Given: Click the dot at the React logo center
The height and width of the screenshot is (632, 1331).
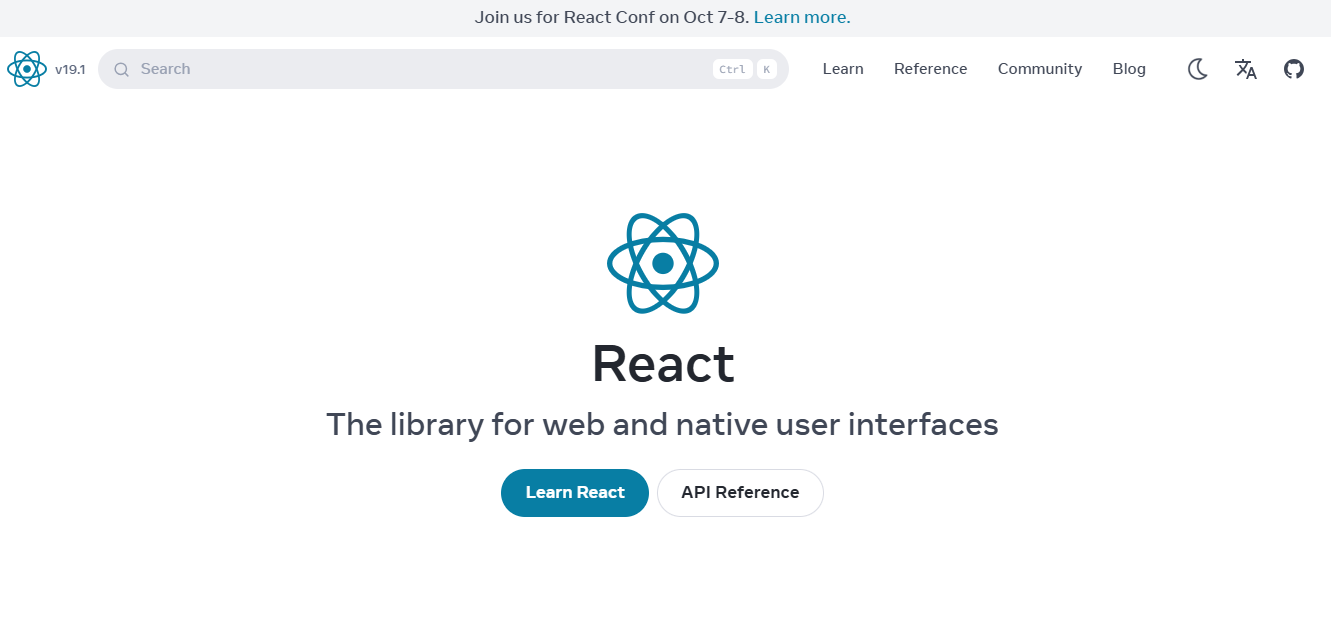Looking at the screenshot, I should point(662,263).
